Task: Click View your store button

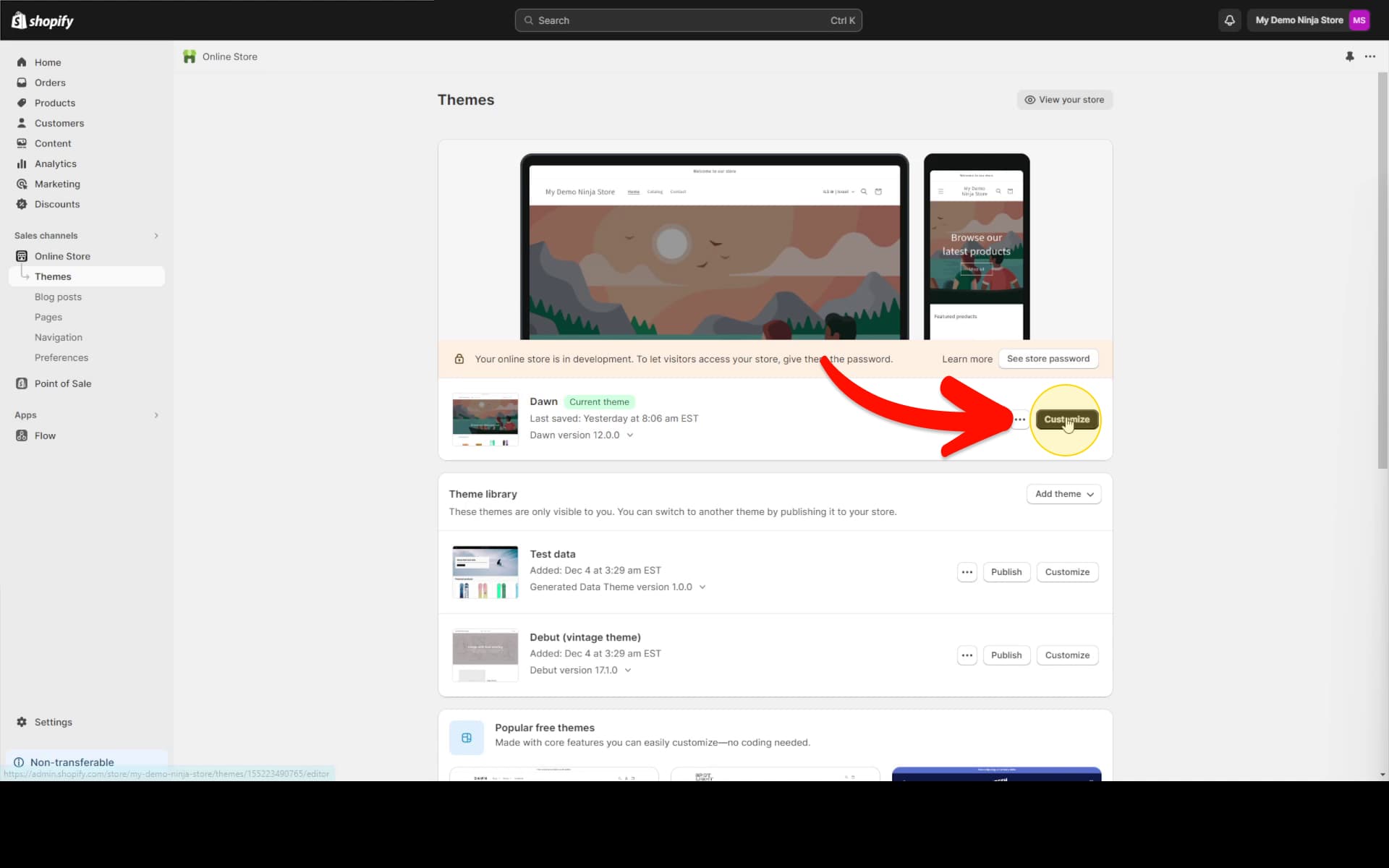Action: (1064, 100)
